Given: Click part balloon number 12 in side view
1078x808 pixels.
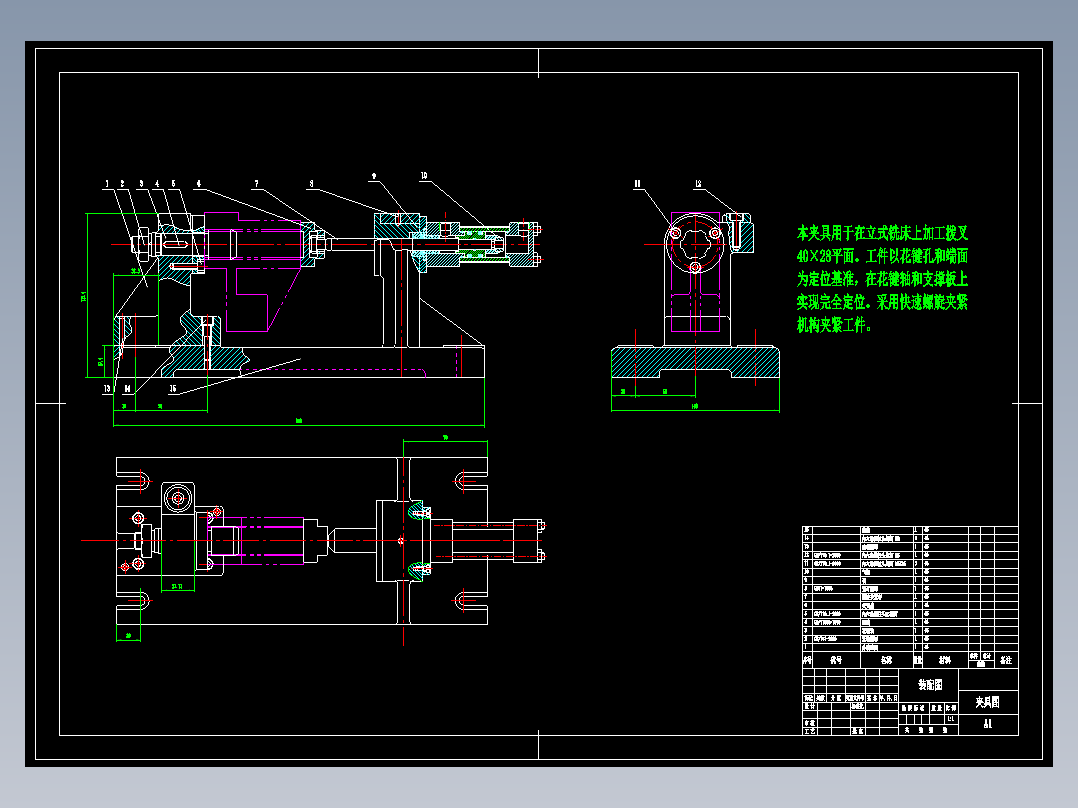Looking at the screenshot, I should tap(698, 184).
